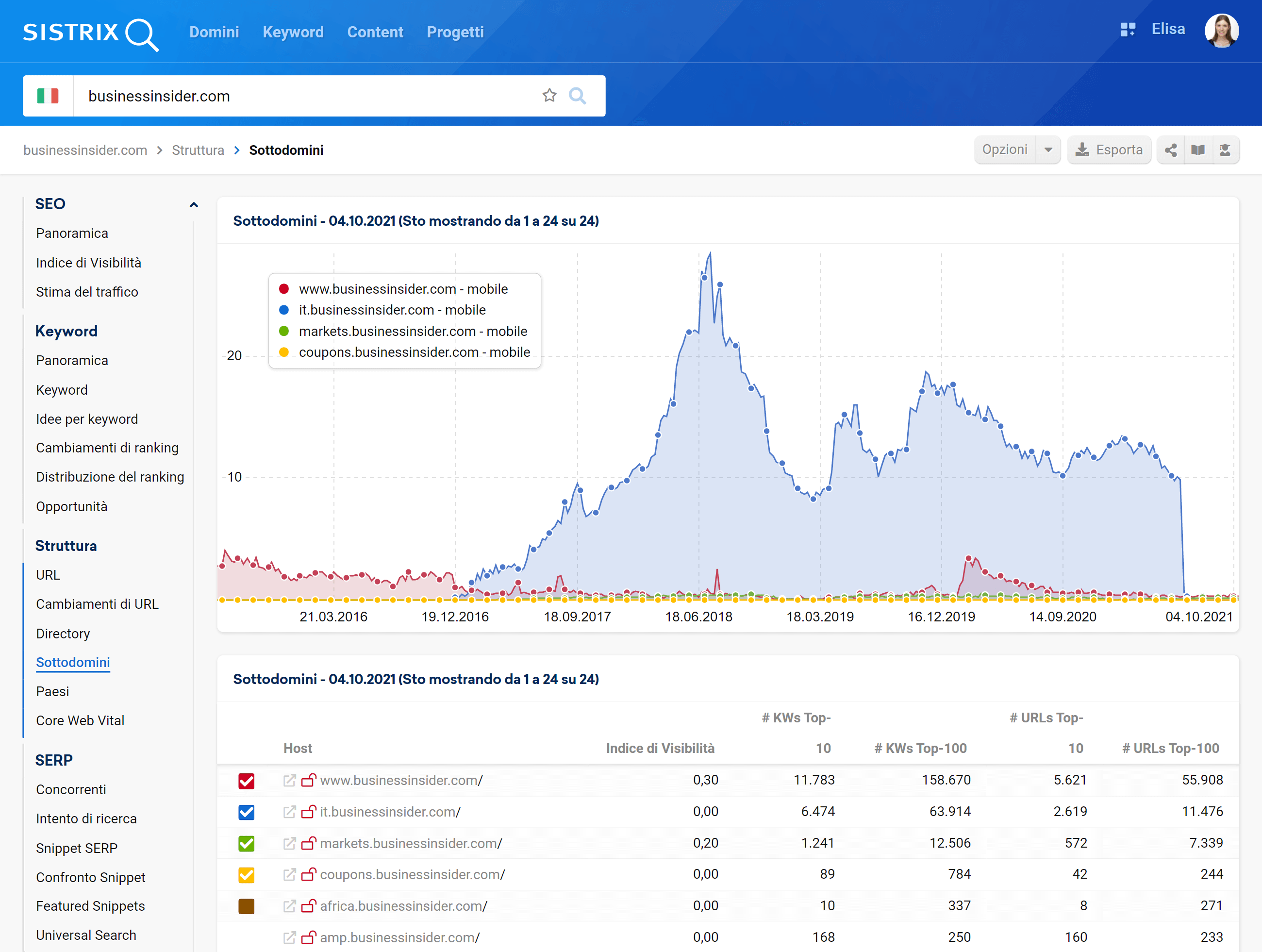
Task: Uncheck the blue it.businessinsider.com checkbox
Action: pyautogui.click(x=247, y=812)
